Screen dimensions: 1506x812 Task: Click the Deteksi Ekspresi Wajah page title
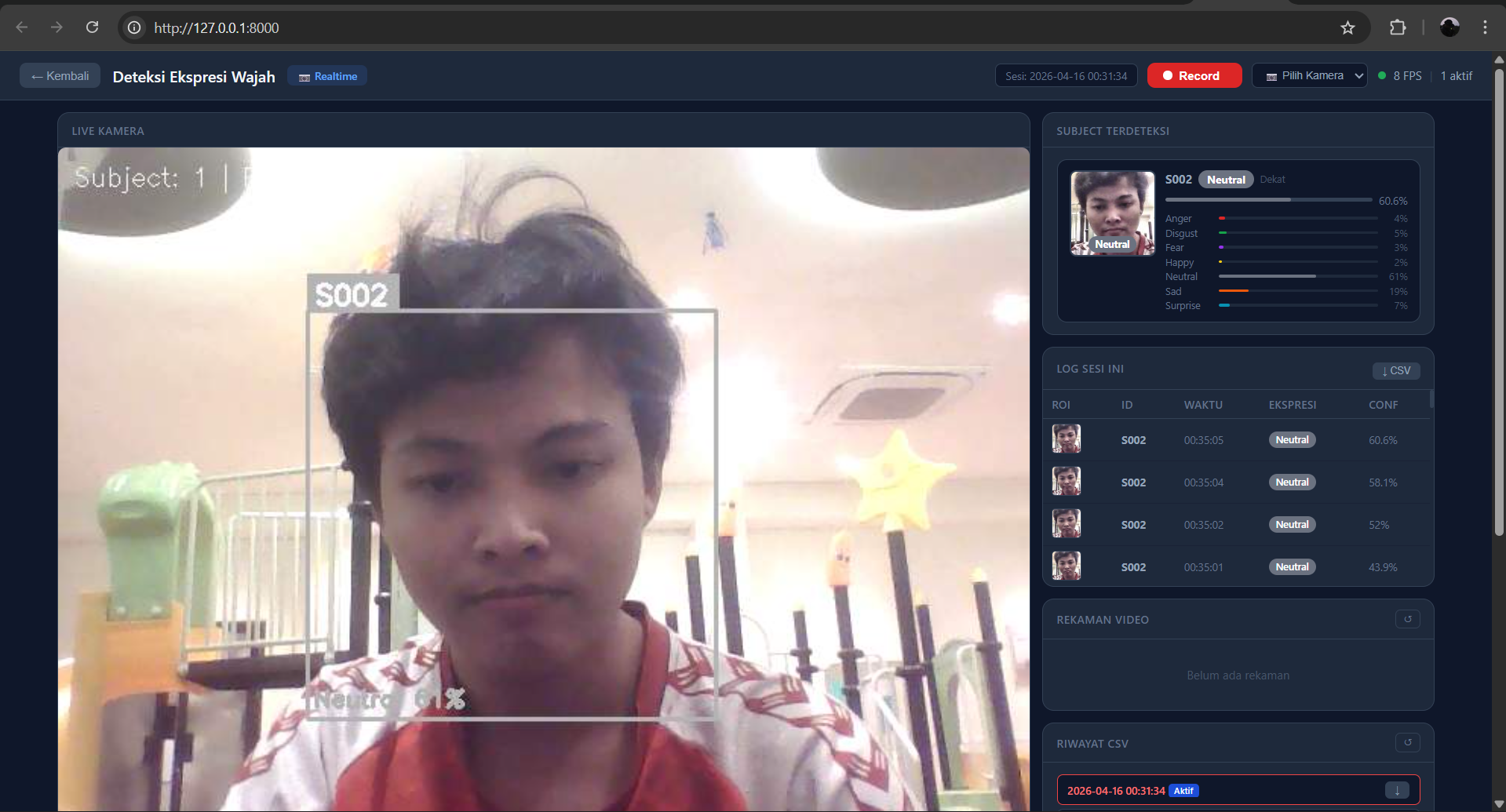pyautogui.click(x=194, y=77)
